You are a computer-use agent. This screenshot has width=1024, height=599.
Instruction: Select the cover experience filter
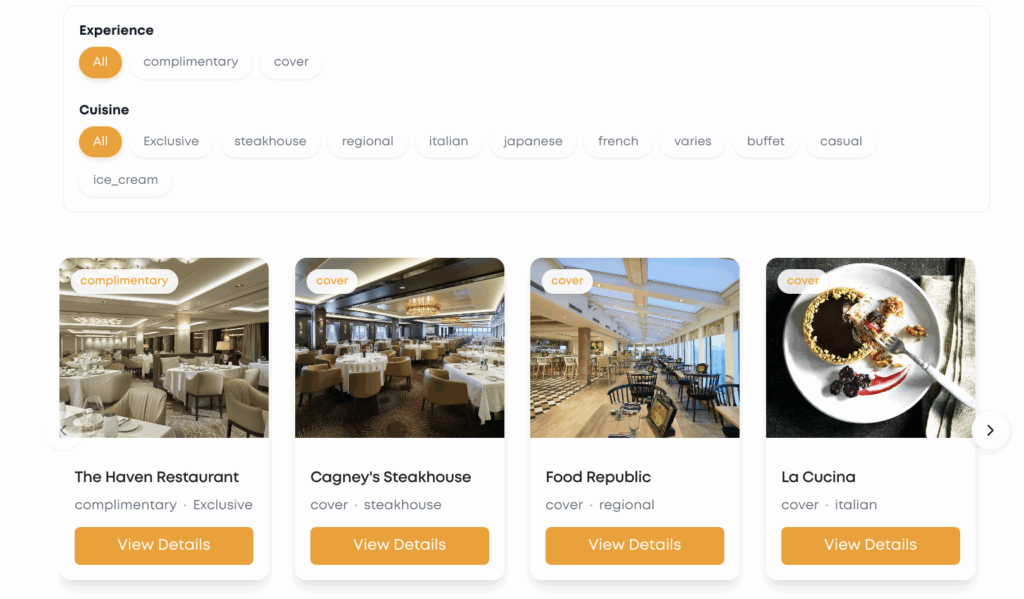point(291,62)
